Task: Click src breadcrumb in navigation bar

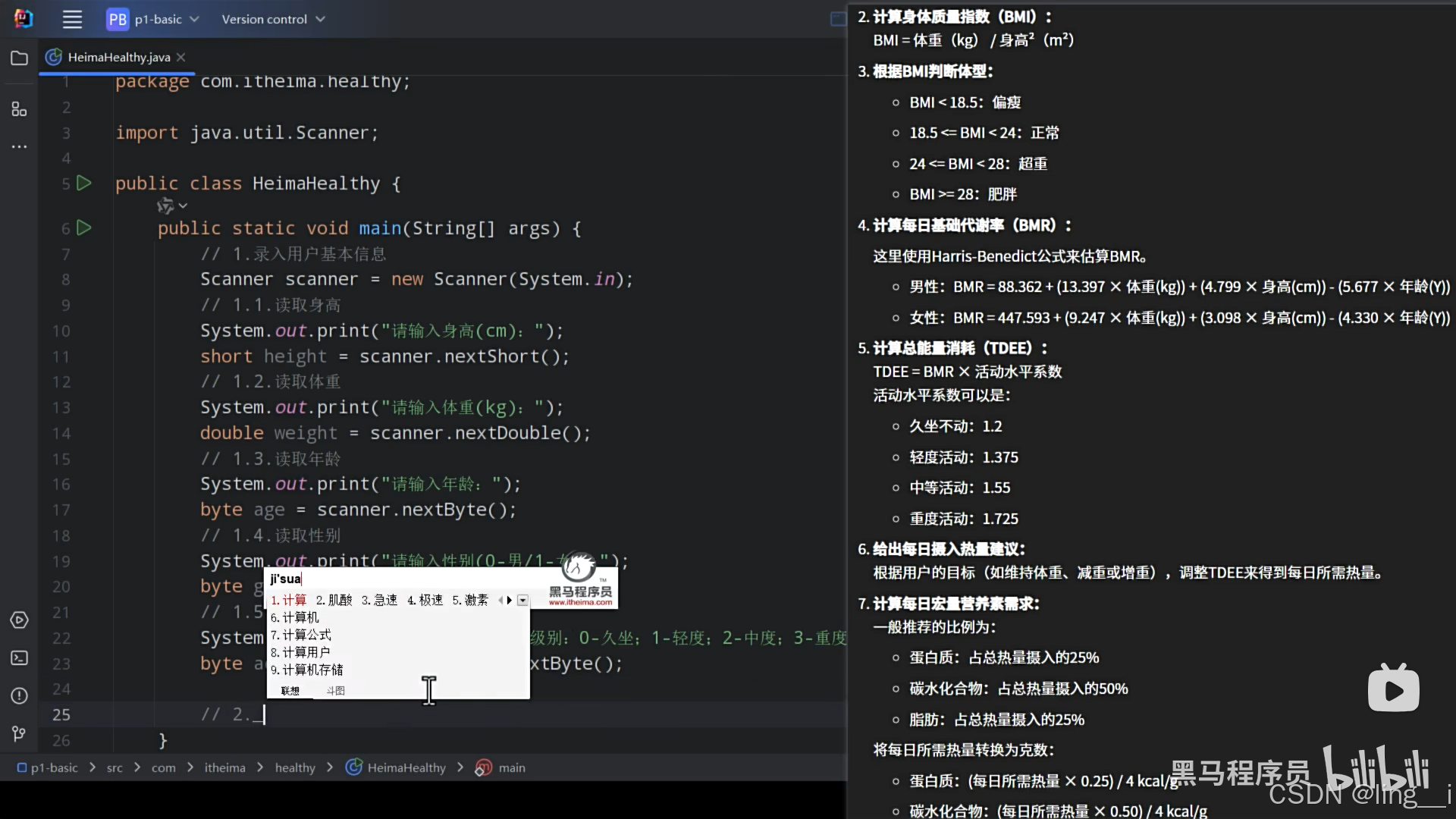Action: [115, 767]
